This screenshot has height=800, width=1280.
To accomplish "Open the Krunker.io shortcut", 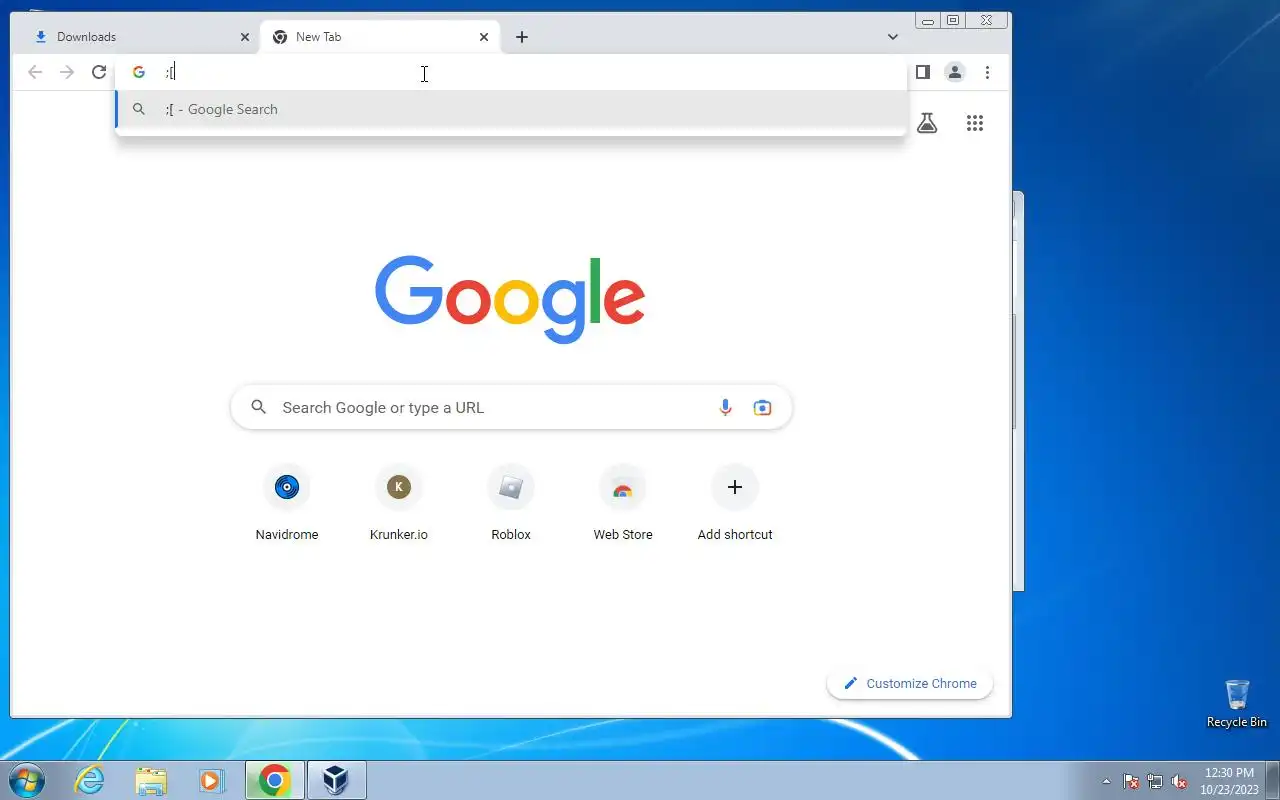I will click(x=399, y=504).
